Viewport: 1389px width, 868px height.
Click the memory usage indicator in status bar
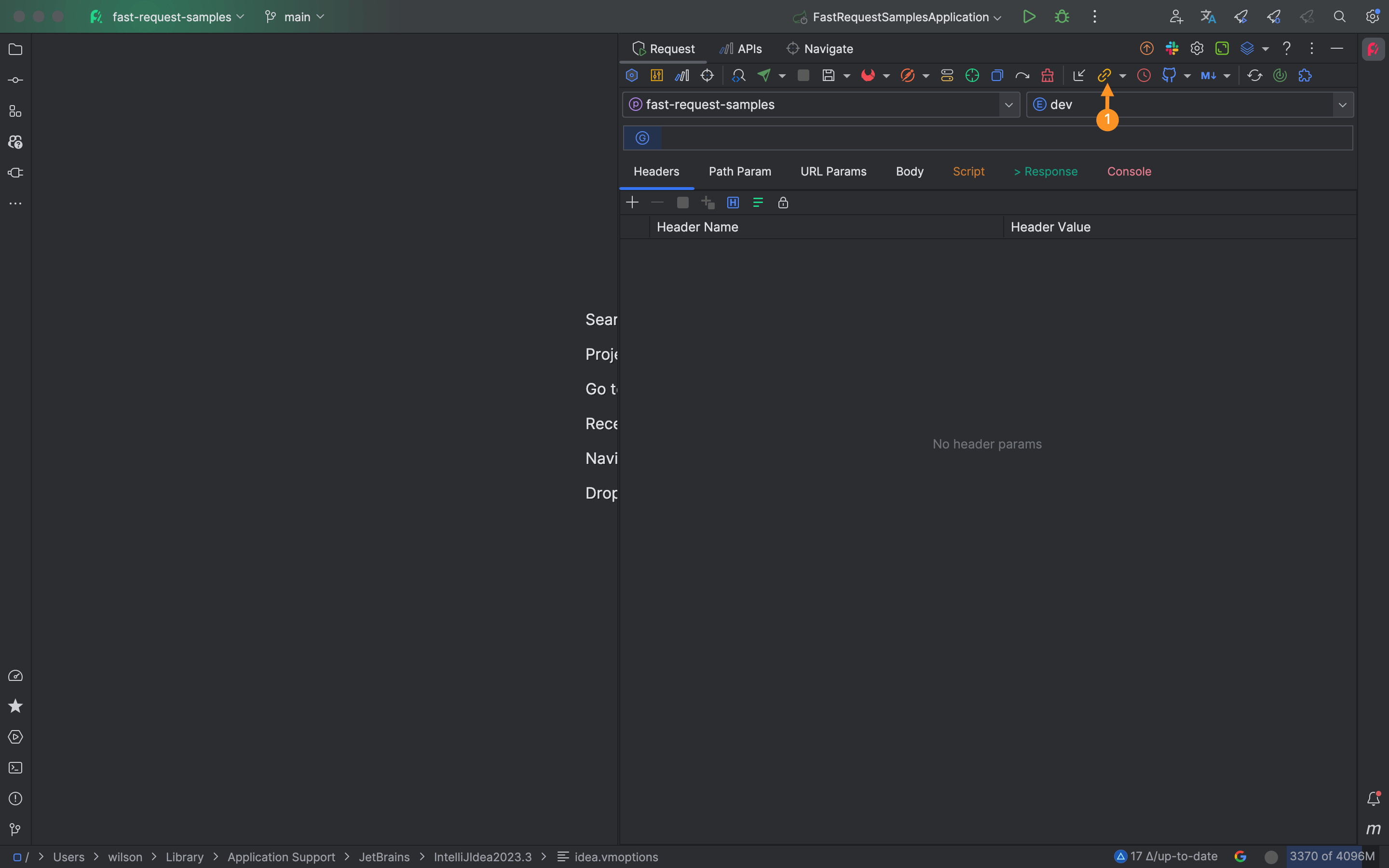1332,856
